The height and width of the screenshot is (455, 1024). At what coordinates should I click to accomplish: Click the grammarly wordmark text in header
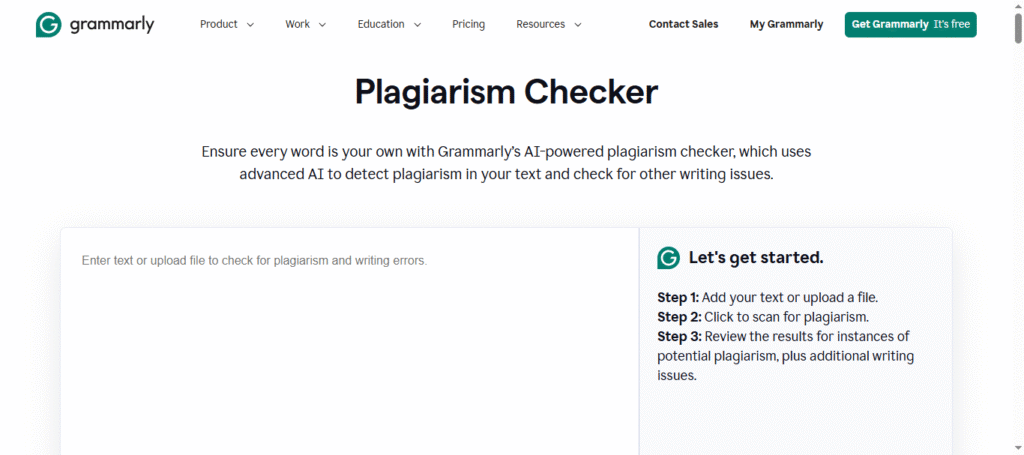(x=112, y=25)
